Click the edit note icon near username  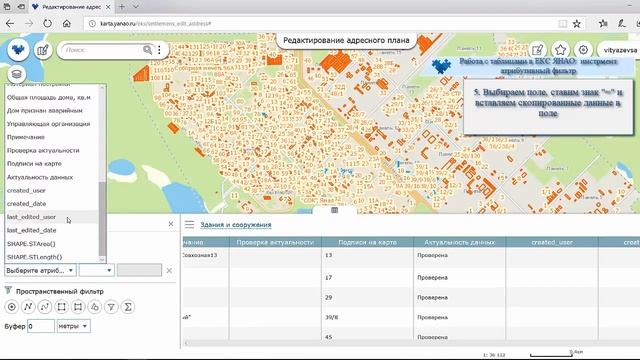(538, 50)
